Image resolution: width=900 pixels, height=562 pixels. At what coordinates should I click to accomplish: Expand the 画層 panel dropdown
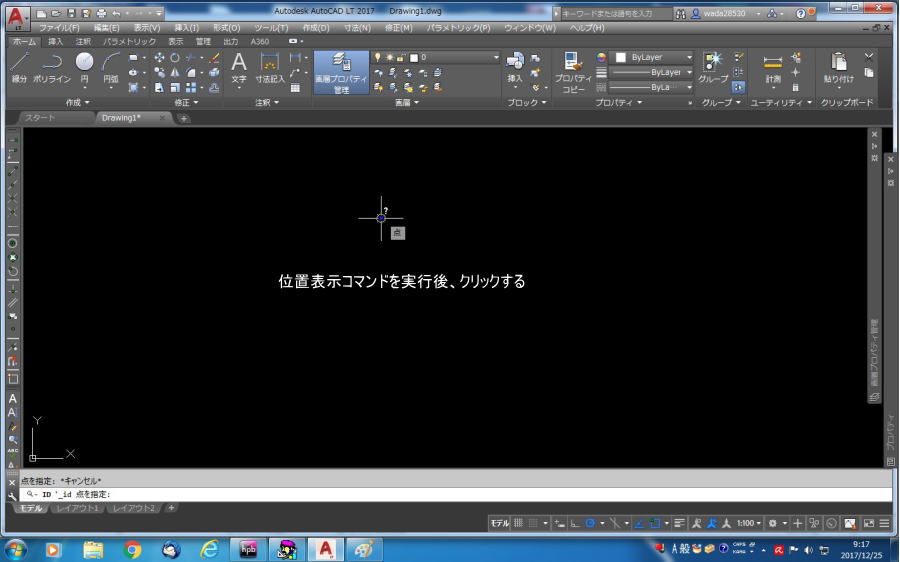point(406,102)
